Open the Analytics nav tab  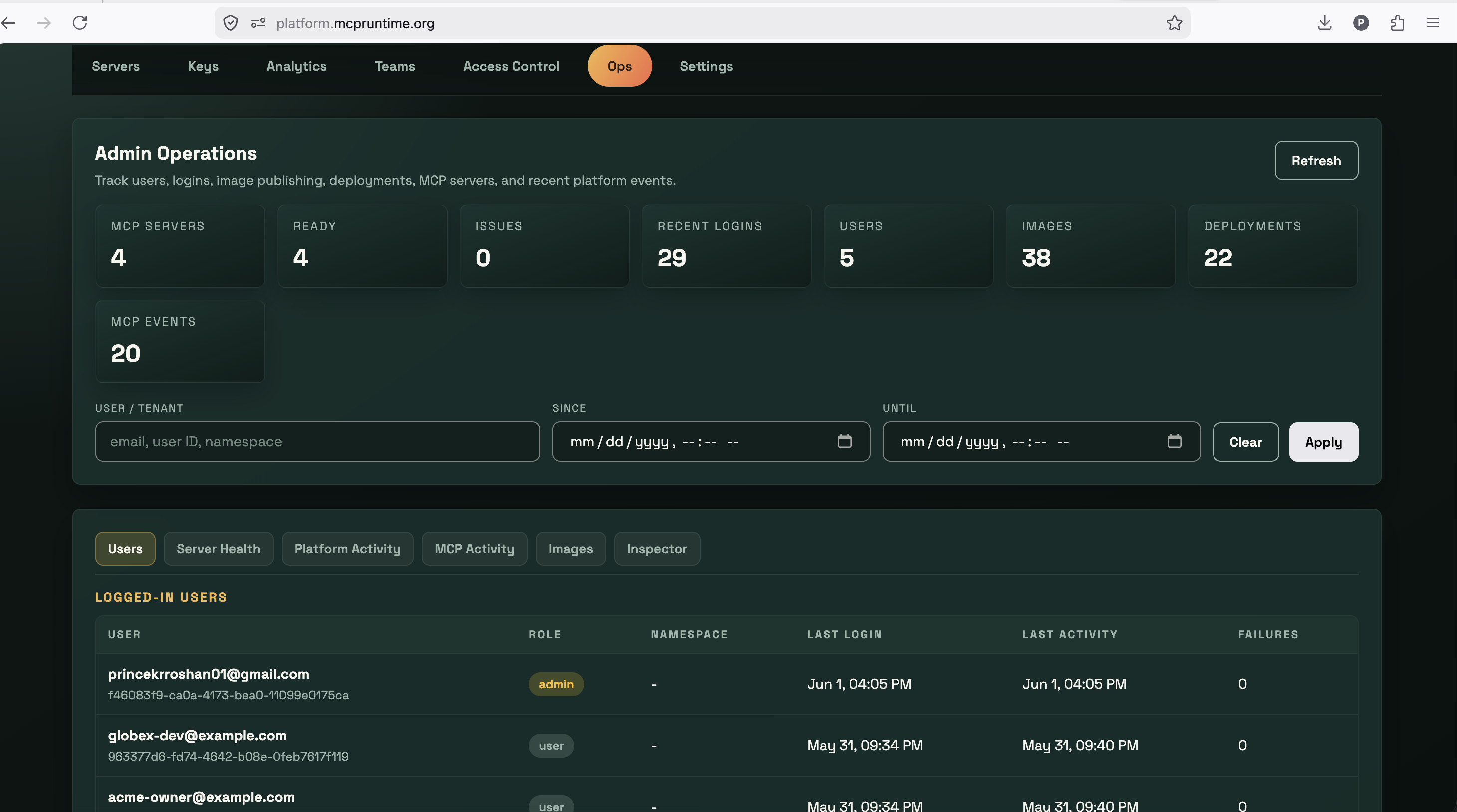(x=296, y=66)
